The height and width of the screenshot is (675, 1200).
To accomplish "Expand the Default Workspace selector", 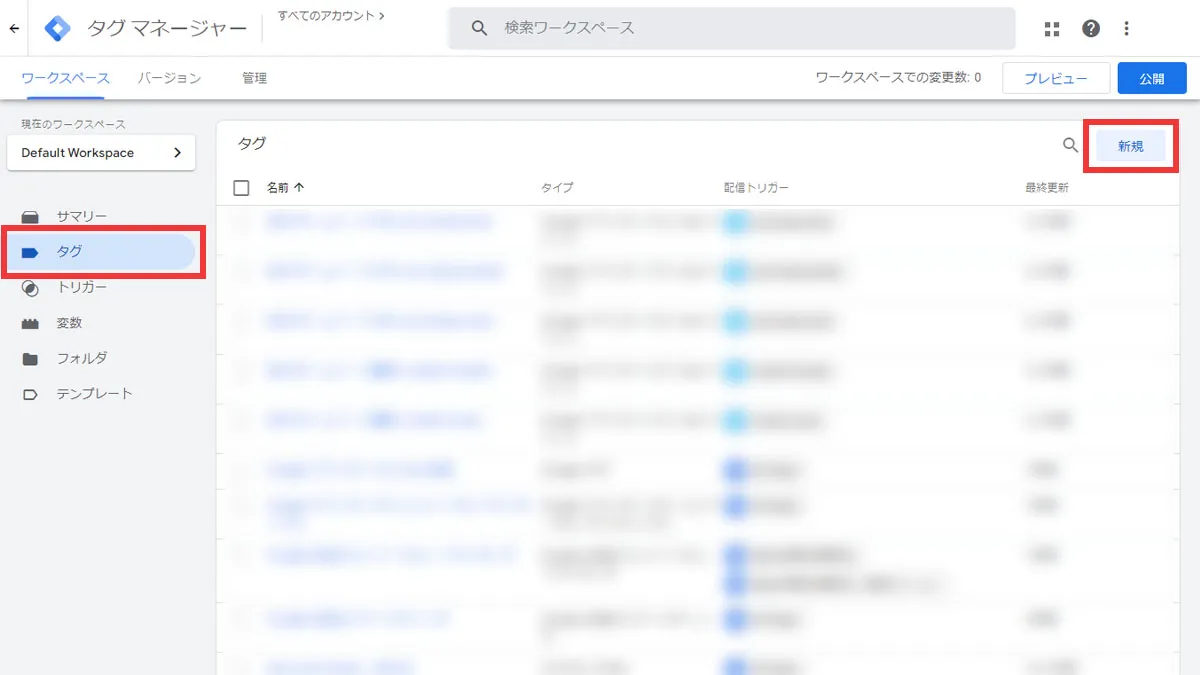I will pos(100,153).
